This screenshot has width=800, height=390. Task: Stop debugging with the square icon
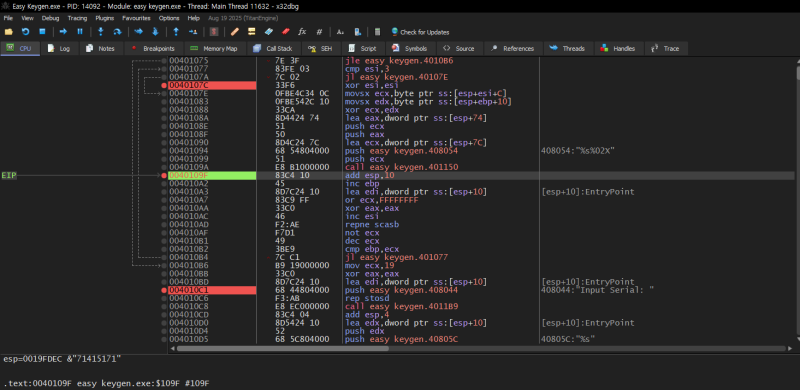click(42, 32)
